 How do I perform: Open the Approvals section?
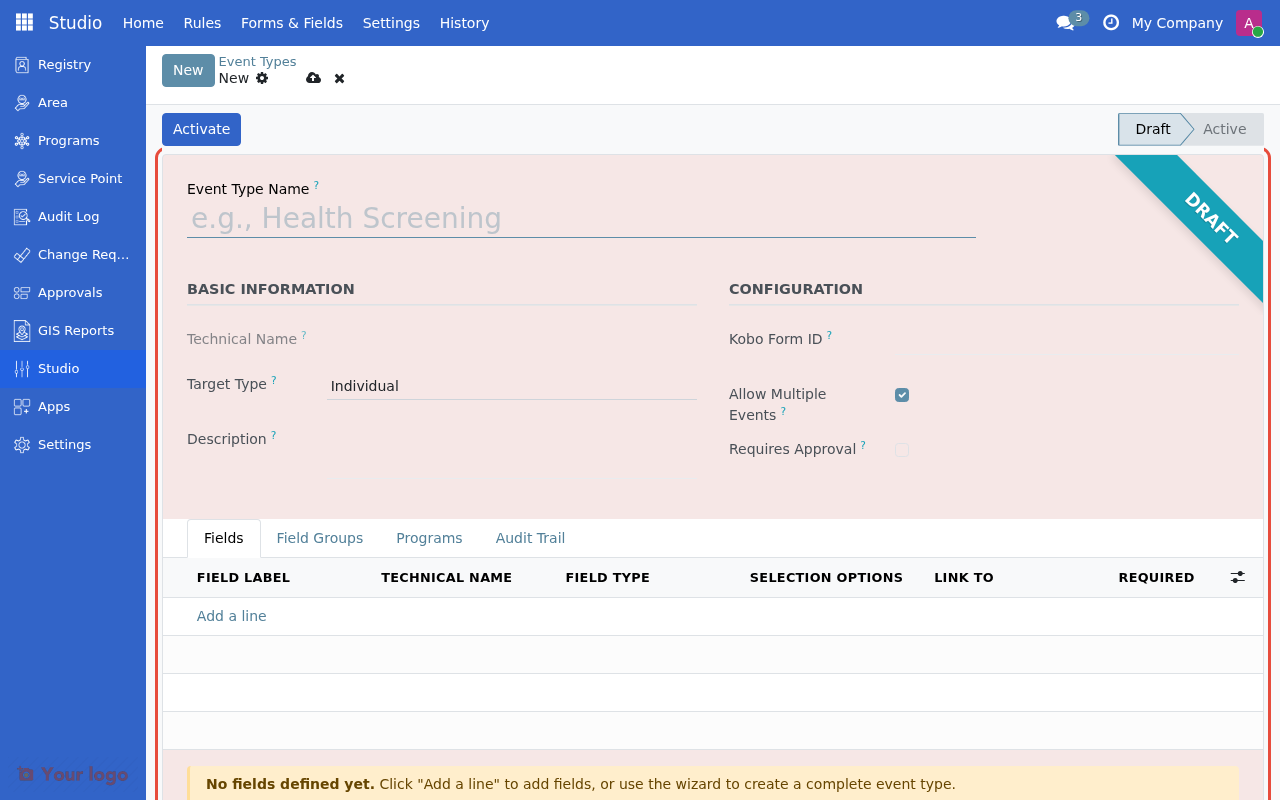tap(70, 292)
